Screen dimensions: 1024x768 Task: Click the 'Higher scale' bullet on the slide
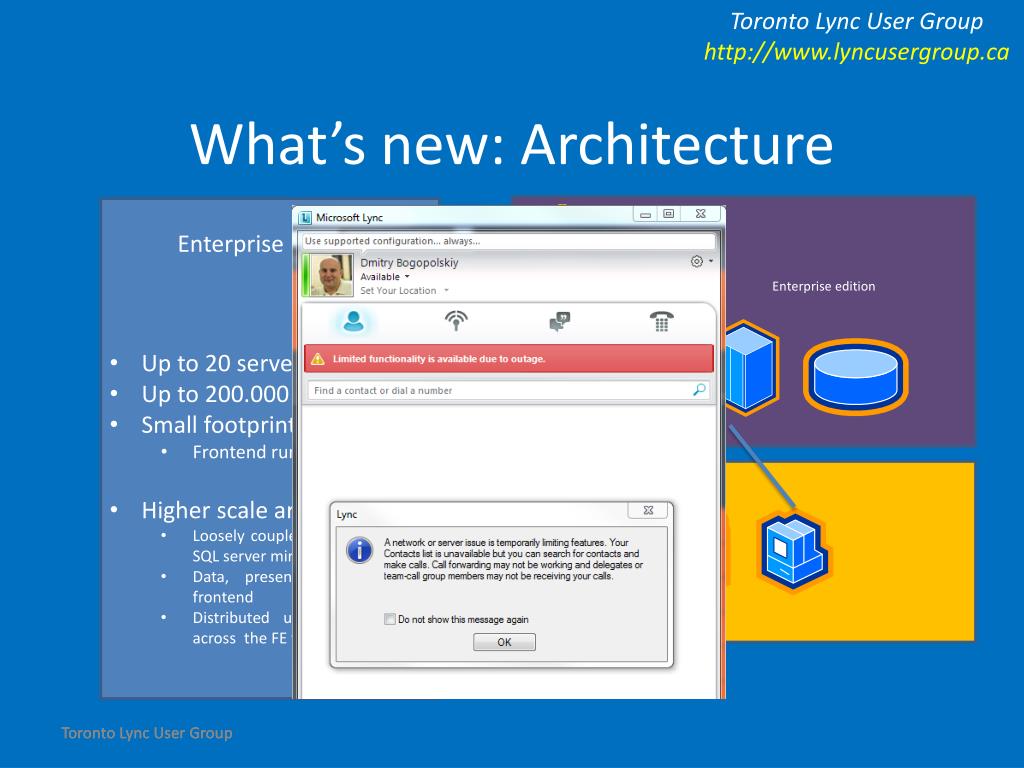click(x=216, y=510)
